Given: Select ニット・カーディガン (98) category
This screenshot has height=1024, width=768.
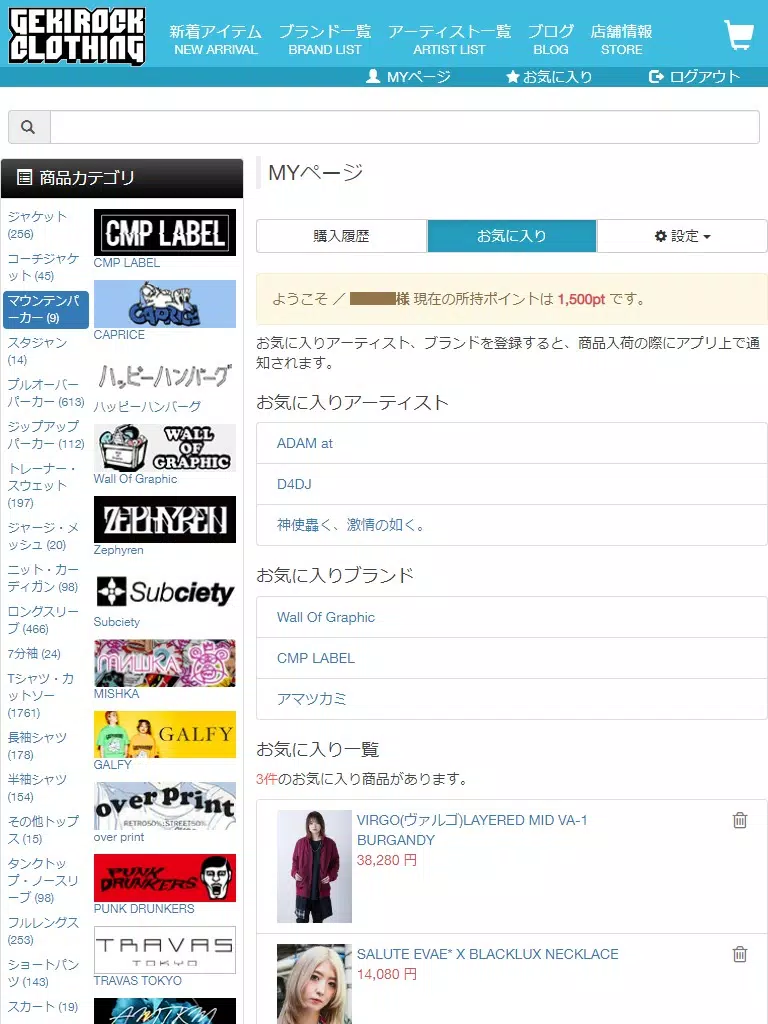Looking at the screenshot, I should point(43,578).
